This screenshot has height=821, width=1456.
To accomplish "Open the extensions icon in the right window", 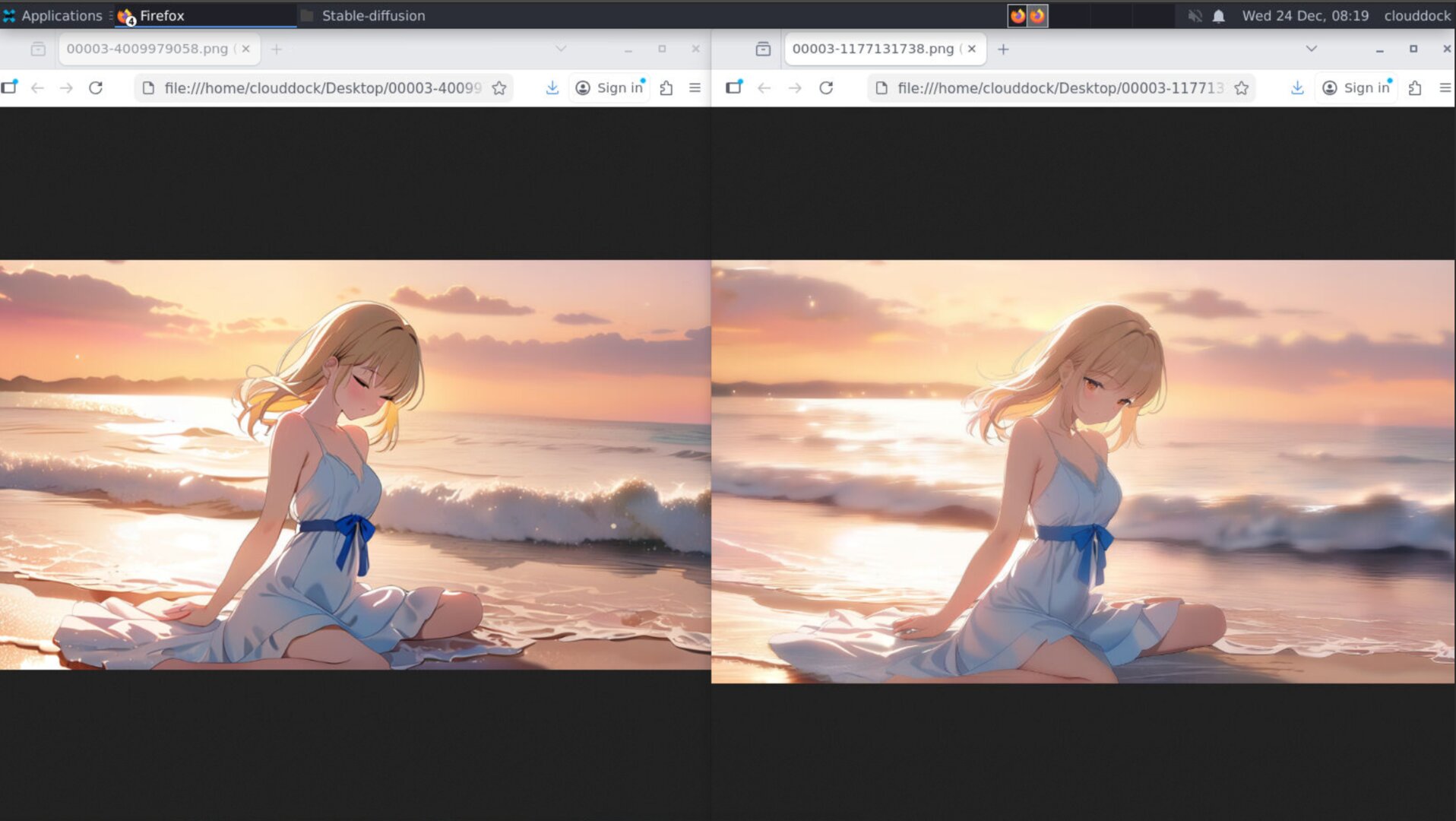I will [1415, 88].
